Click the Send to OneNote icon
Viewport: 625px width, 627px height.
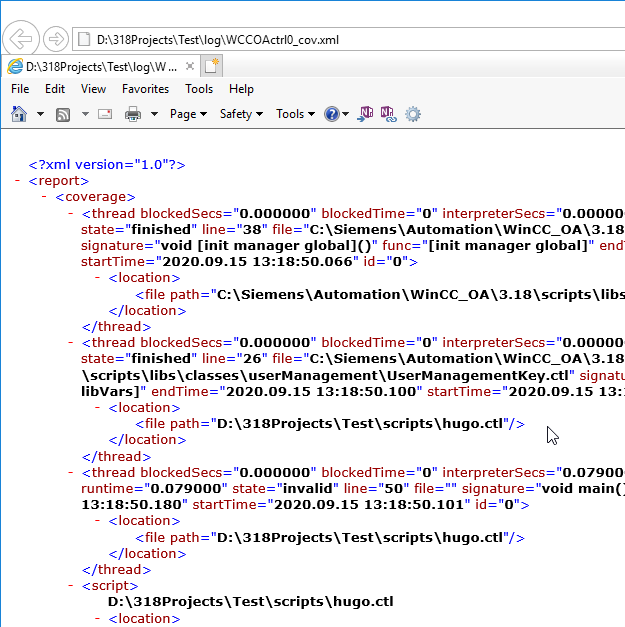[x=366, y=114]
